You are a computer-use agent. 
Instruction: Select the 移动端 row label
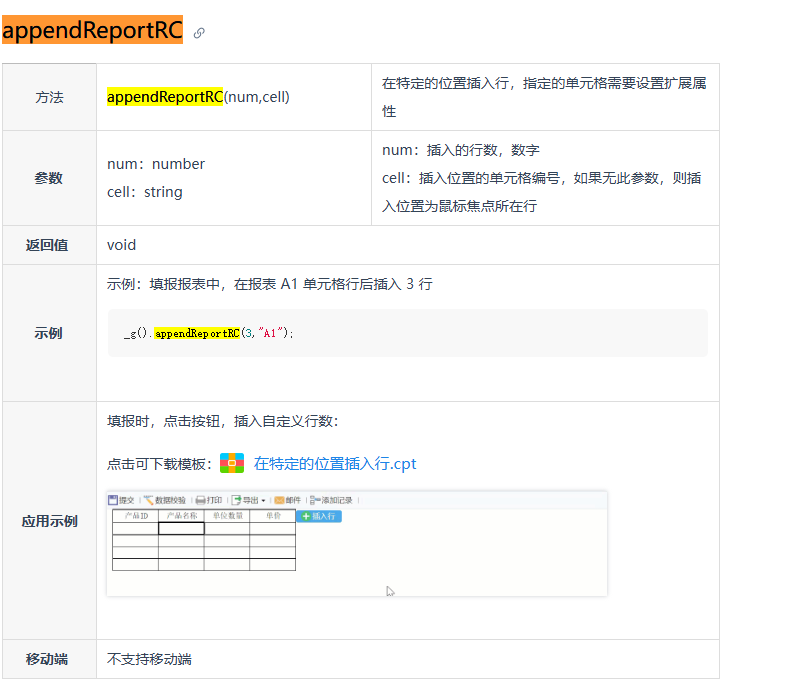tap(47, 659)
